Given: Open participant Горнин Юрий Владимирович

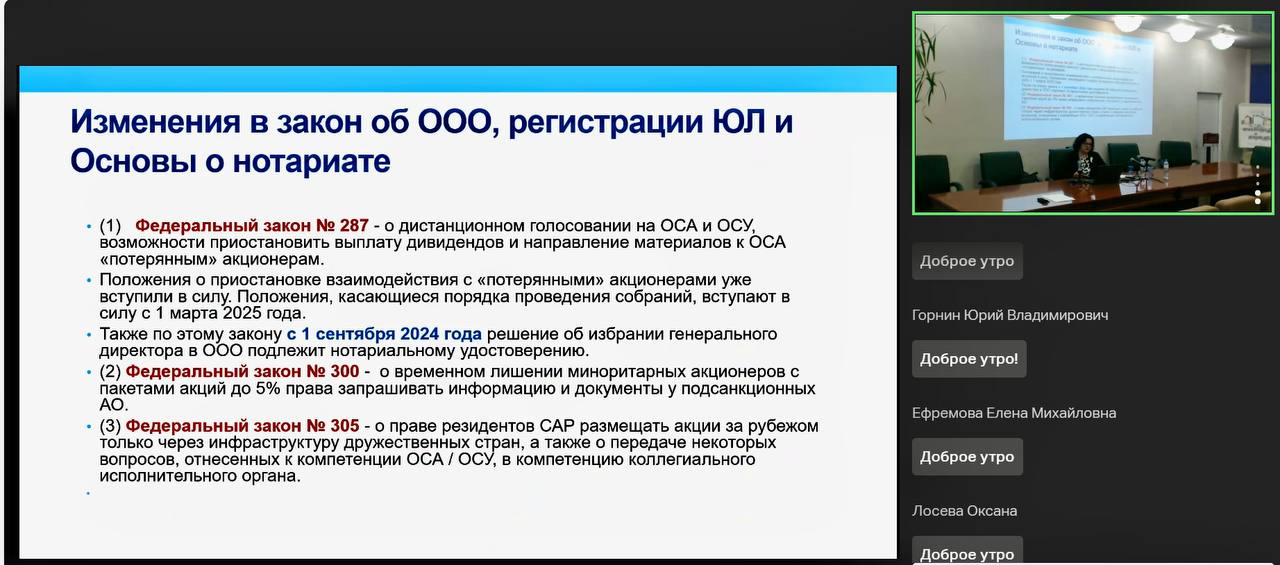Looking at the screenshot, I should point(1009,315).
